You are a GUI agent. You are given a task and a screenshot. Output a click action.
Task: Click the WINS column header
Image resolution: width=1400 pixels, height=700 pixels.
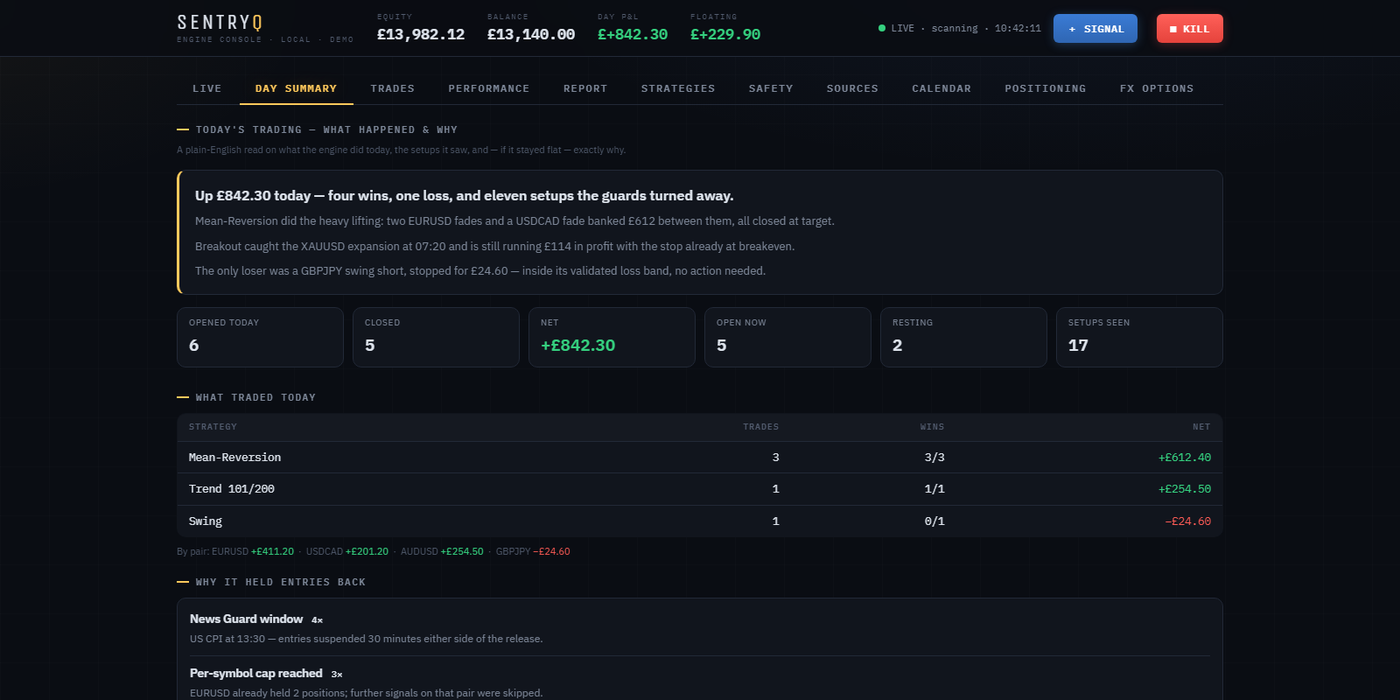point(931,427)
